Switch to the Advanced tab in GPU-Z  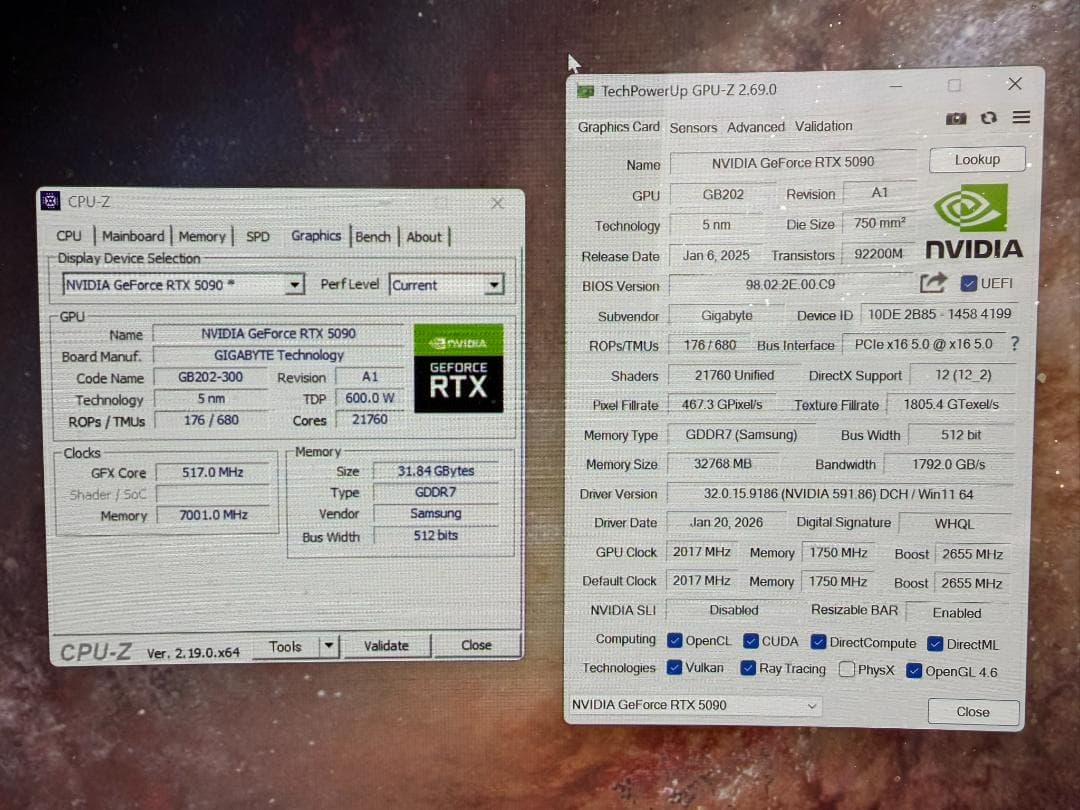click(756, 127)
